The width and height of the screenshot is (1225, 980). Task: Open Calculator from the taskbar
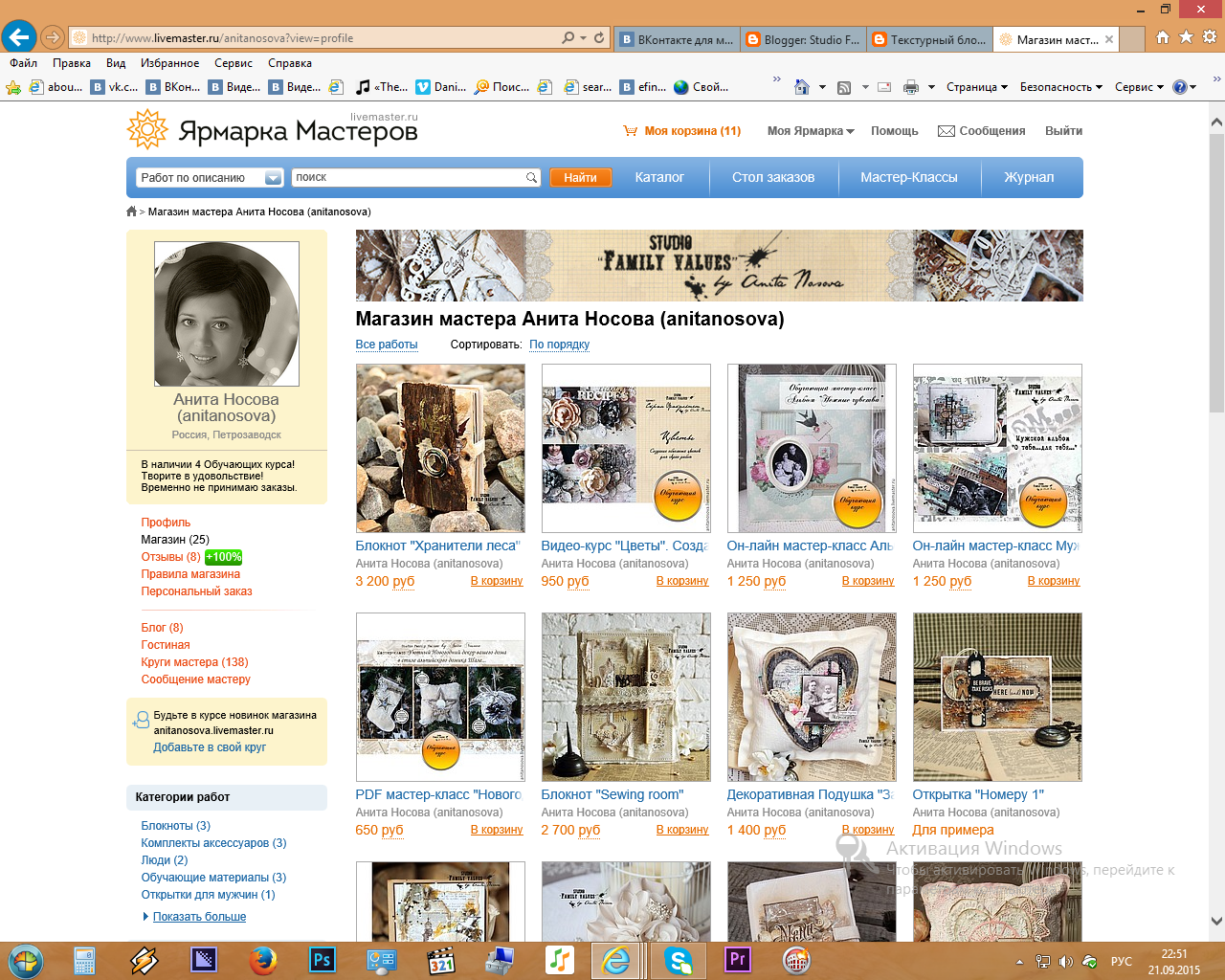(84, 960)
